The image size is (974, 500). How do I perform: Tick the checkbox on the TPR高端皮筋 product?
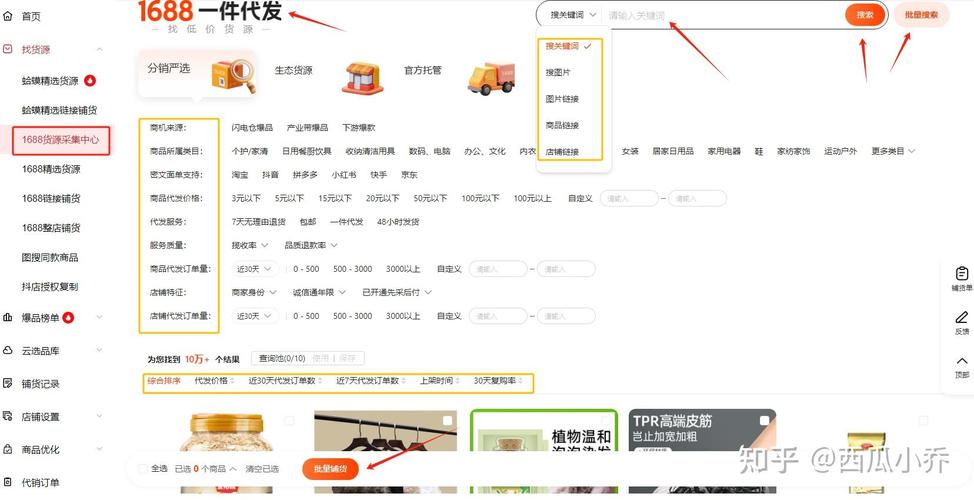click(764, 421)
